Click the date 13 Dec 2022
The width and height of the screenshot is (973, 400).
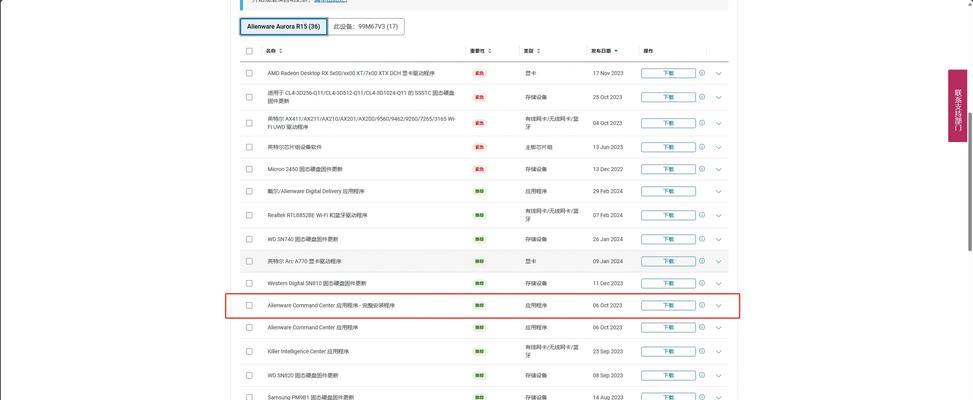[x=608, y=169]
